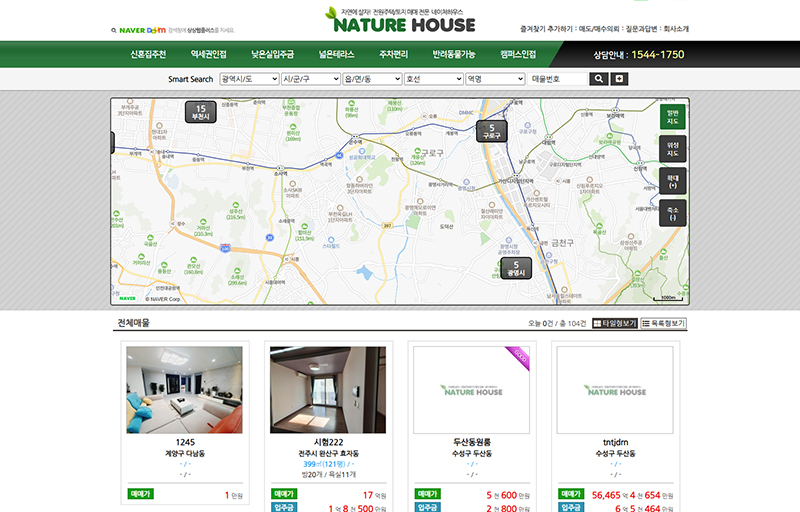
Task: Switch to 일반지도 normal map view
Action: (x=672, y=117)
